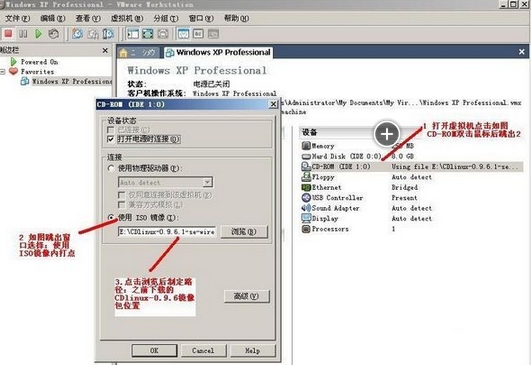Open the 虚拟机 menu
Screen dimensions: 531x365
click(127, 18)
